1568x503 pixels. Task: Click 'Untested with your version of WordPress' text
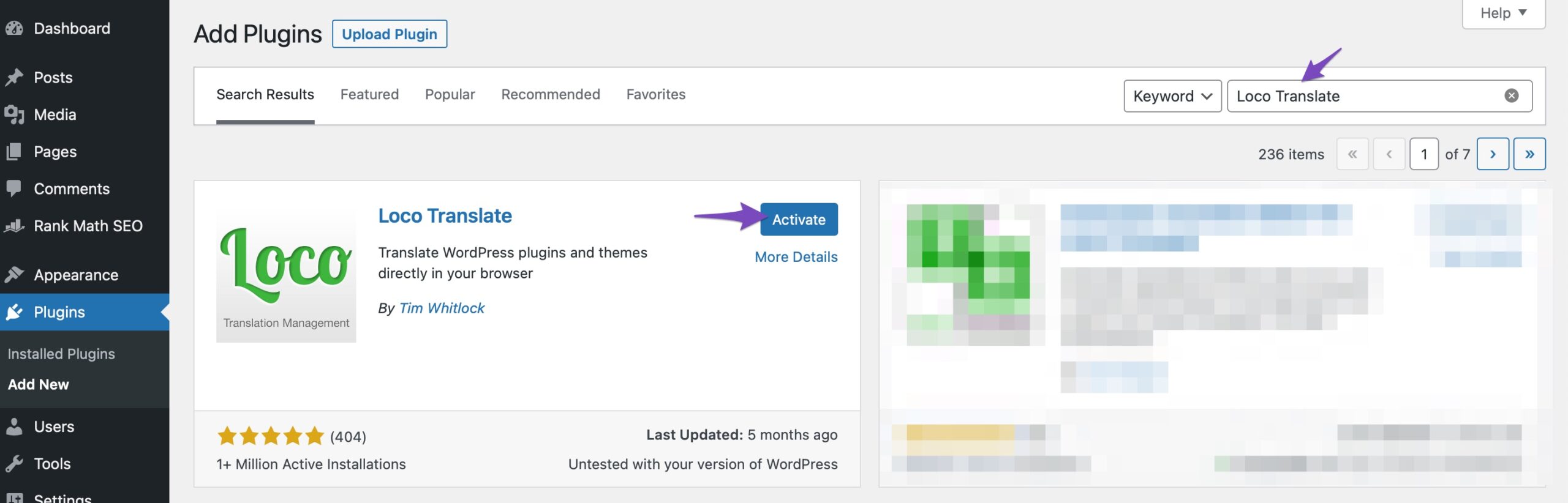[x=703, y=464]
